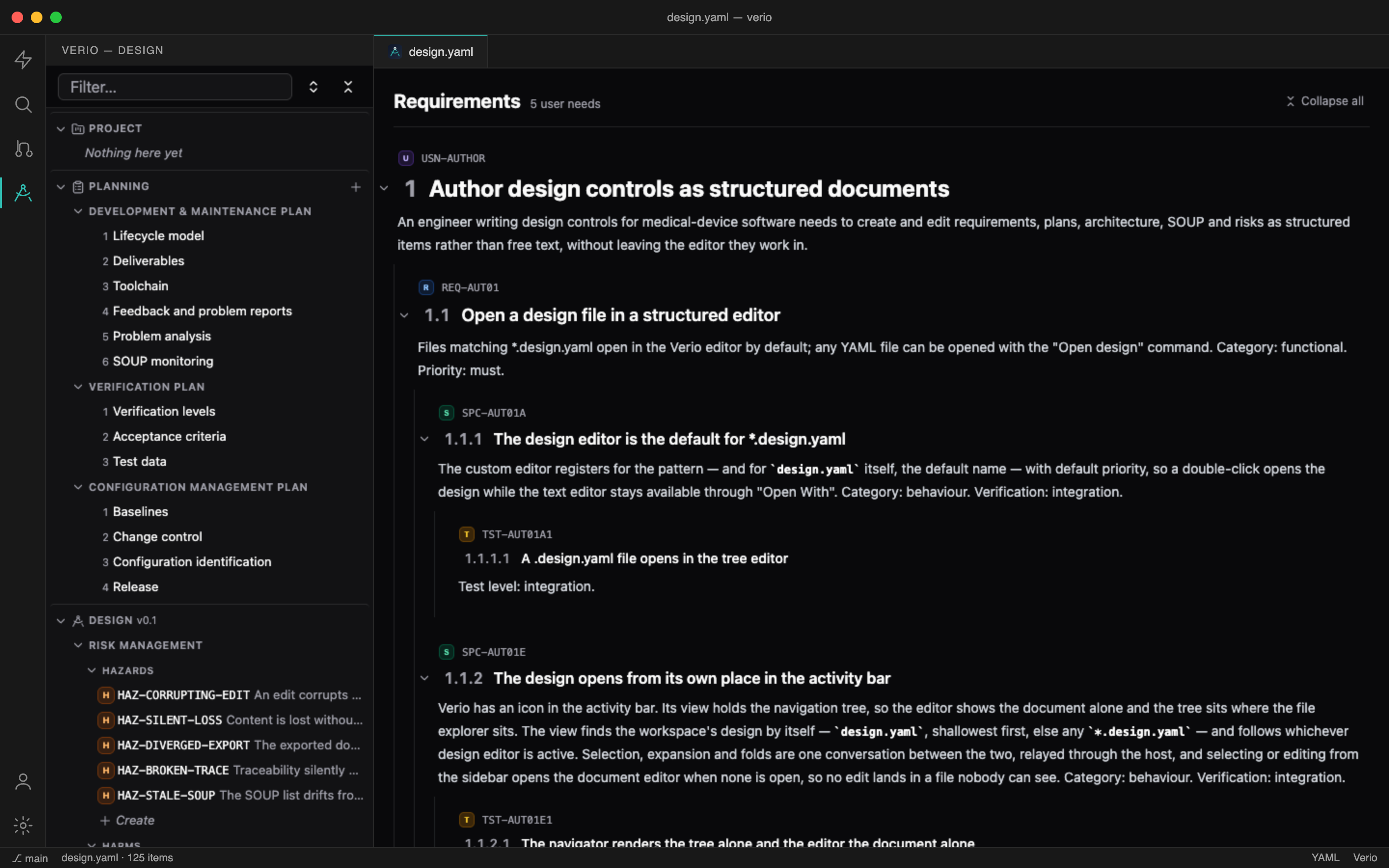Select Deliverables in the tree

coord(148,261)
